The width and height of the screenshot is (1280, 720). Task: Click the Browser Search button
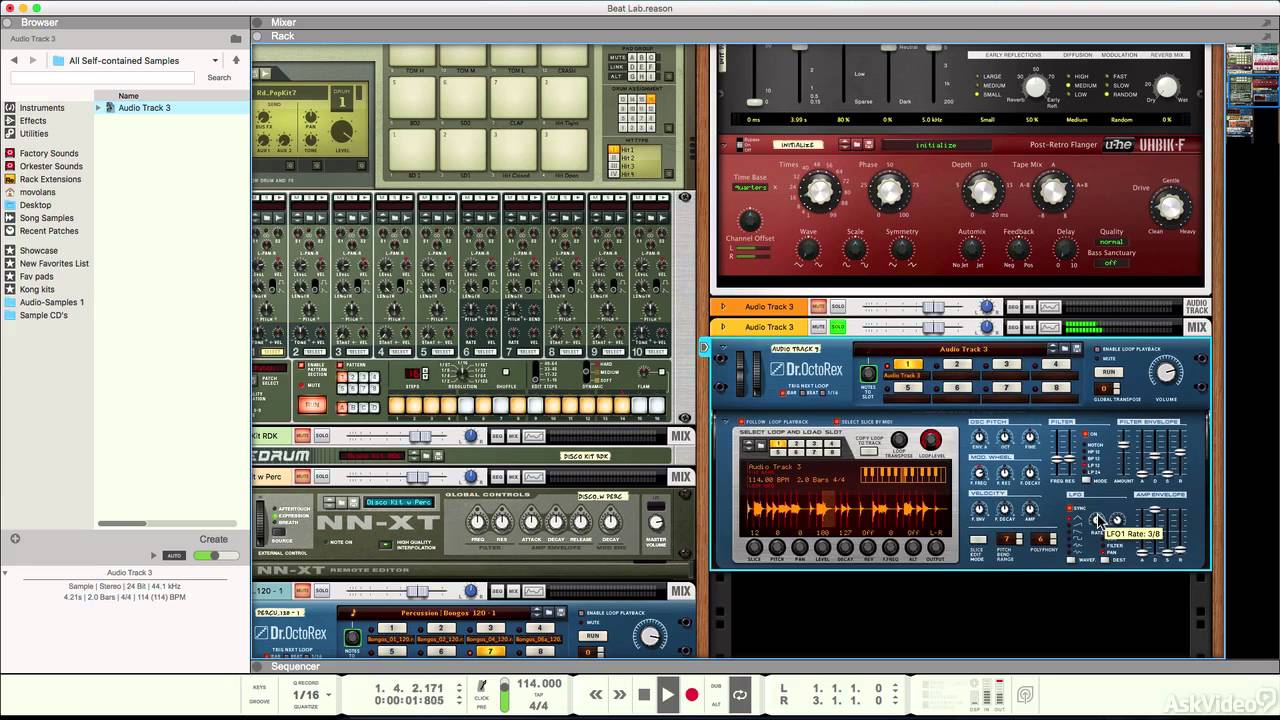click(219, 77)
